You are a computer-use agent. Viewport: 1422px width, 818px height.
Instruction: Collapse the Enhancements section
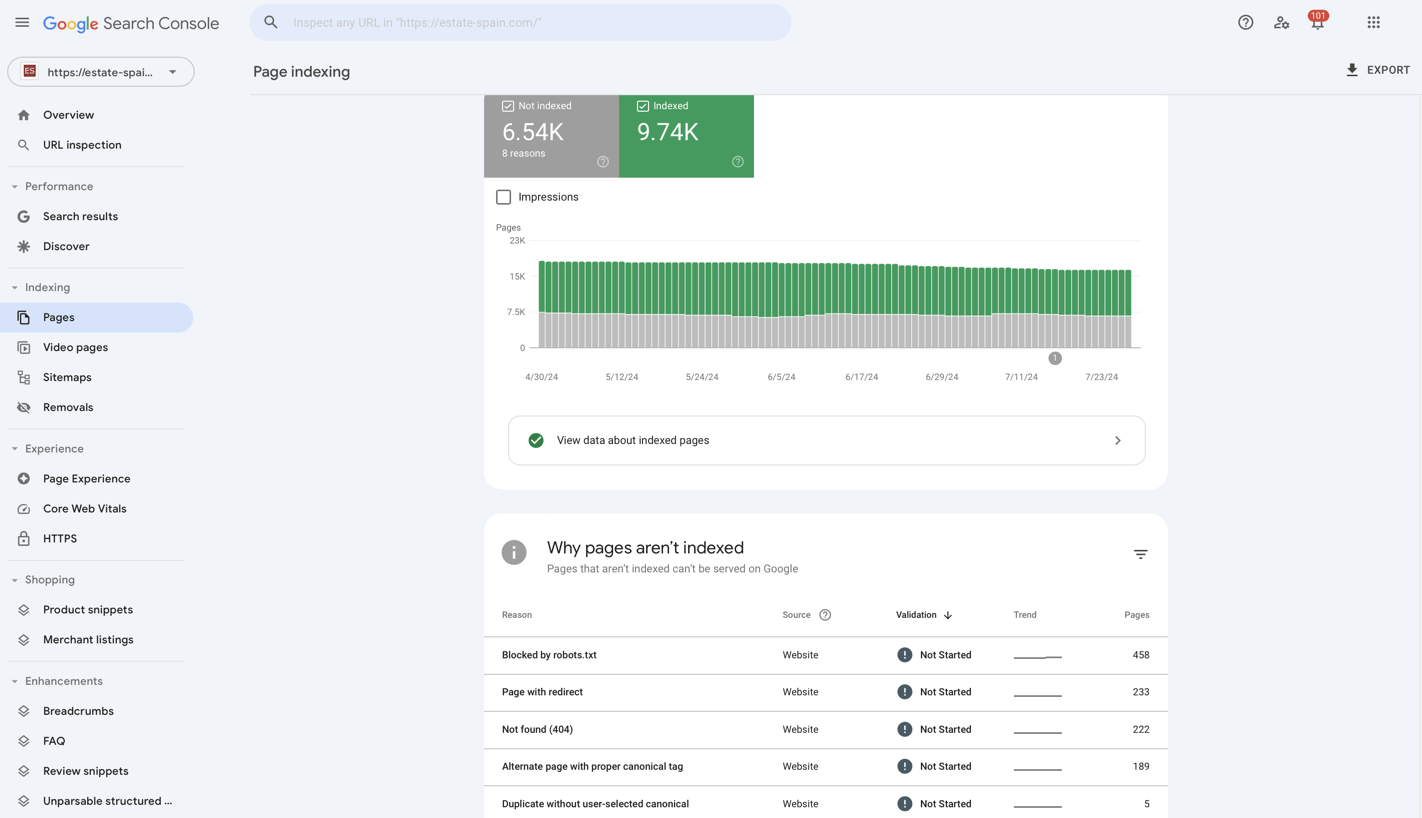click(13, 680)
